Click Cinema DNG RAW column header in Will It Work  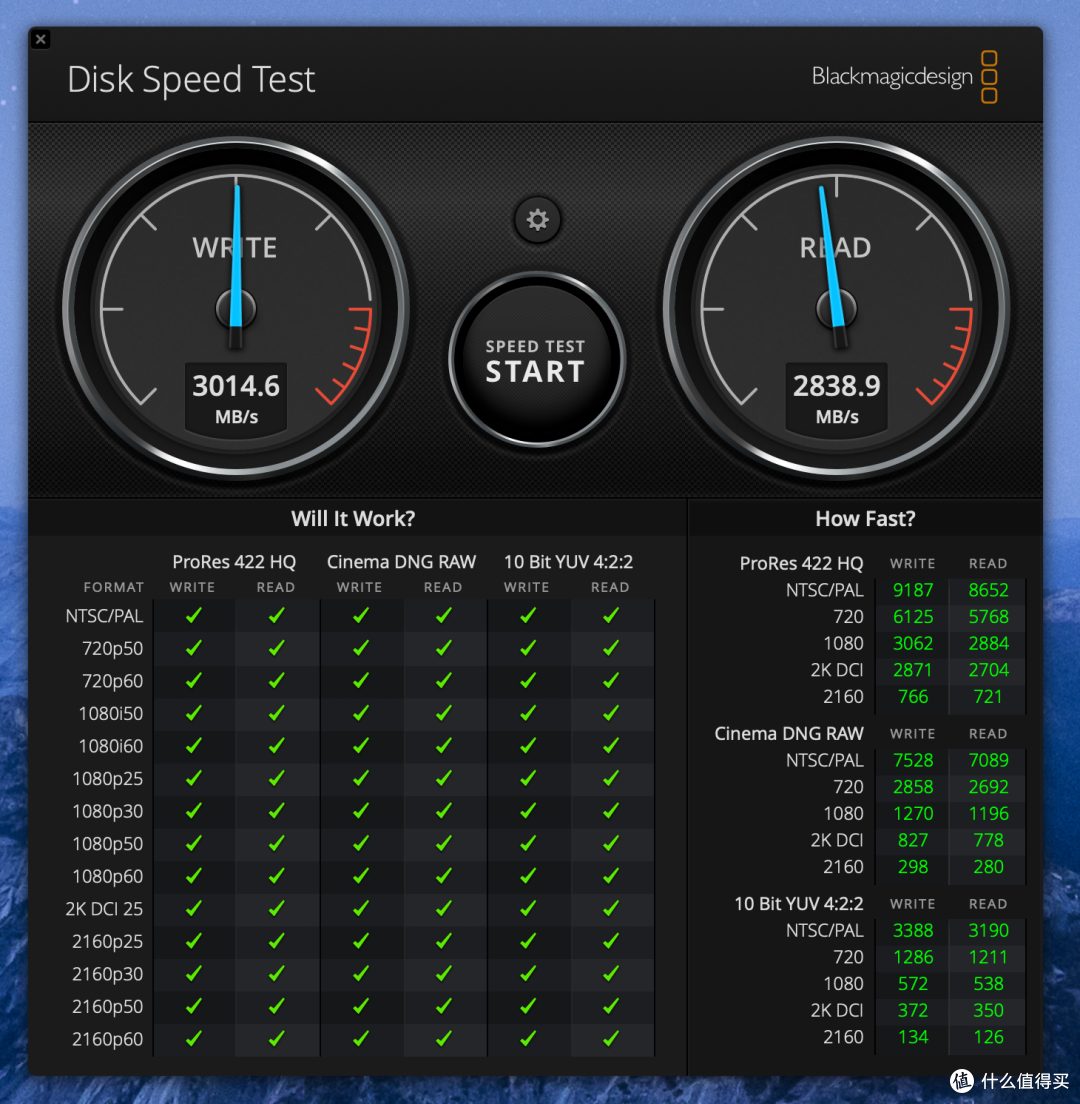(401, 562)
